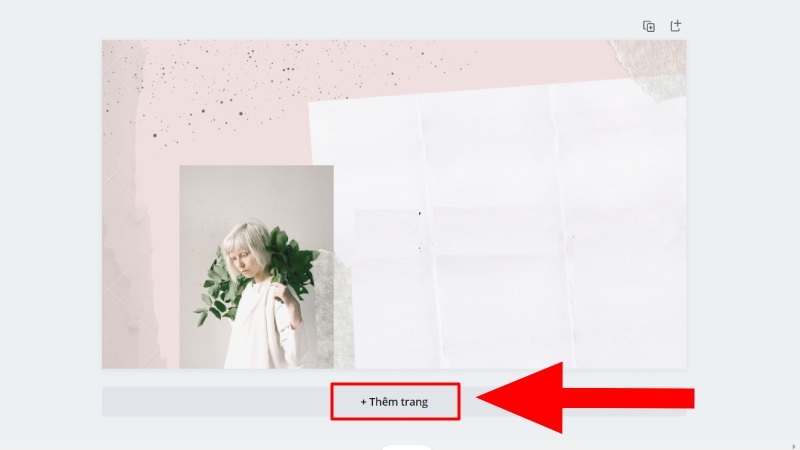Click the + Thêm trang button
This screenshot has height=450, width=800.
[395, 402]
